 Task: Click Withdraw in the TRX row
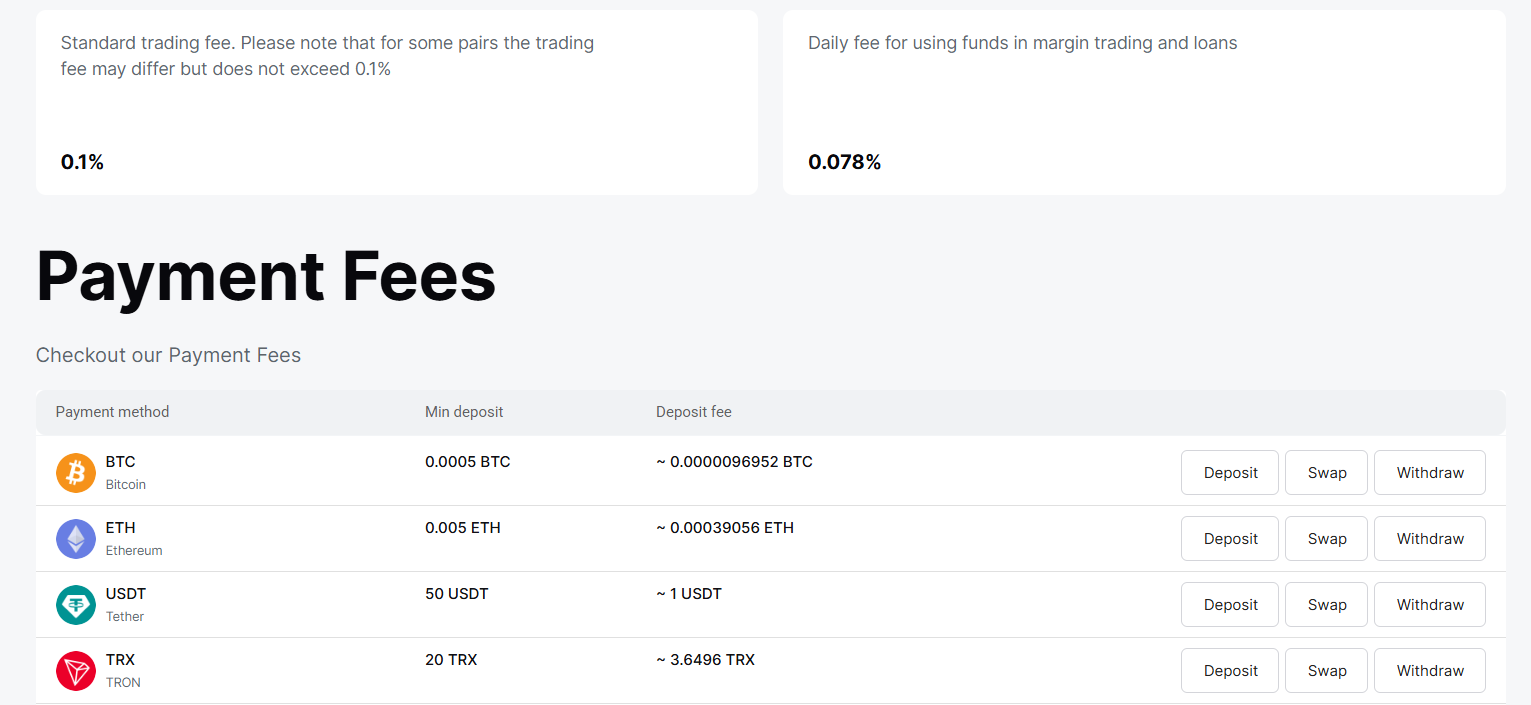[1429, 670]
